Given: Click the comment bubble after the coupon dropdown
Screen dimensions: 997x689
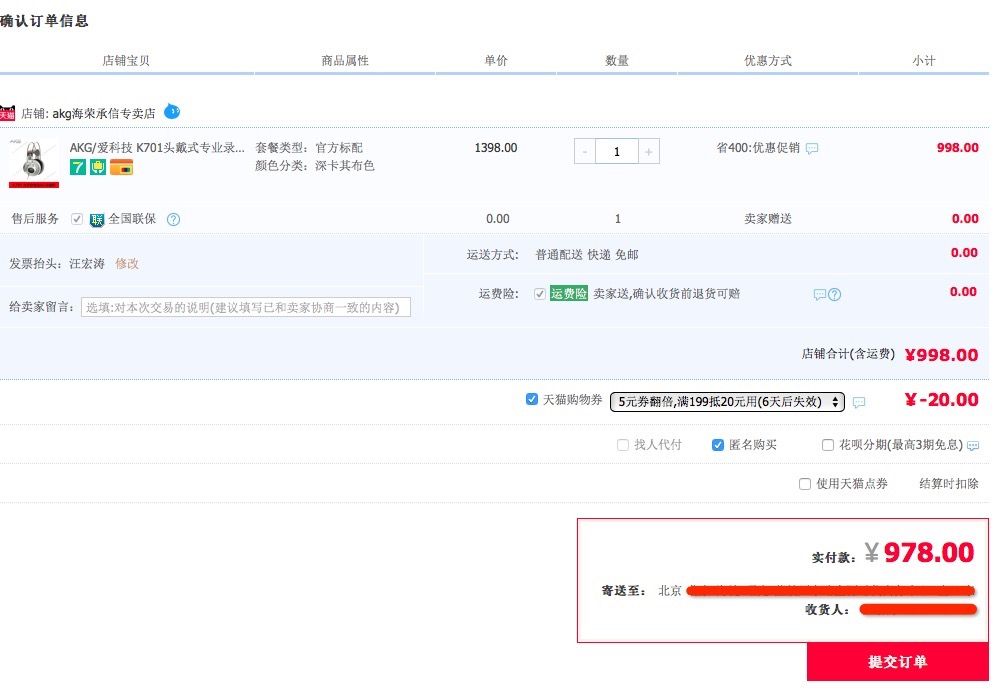Looking at the screenshot, I should click(x=859, y=402).
